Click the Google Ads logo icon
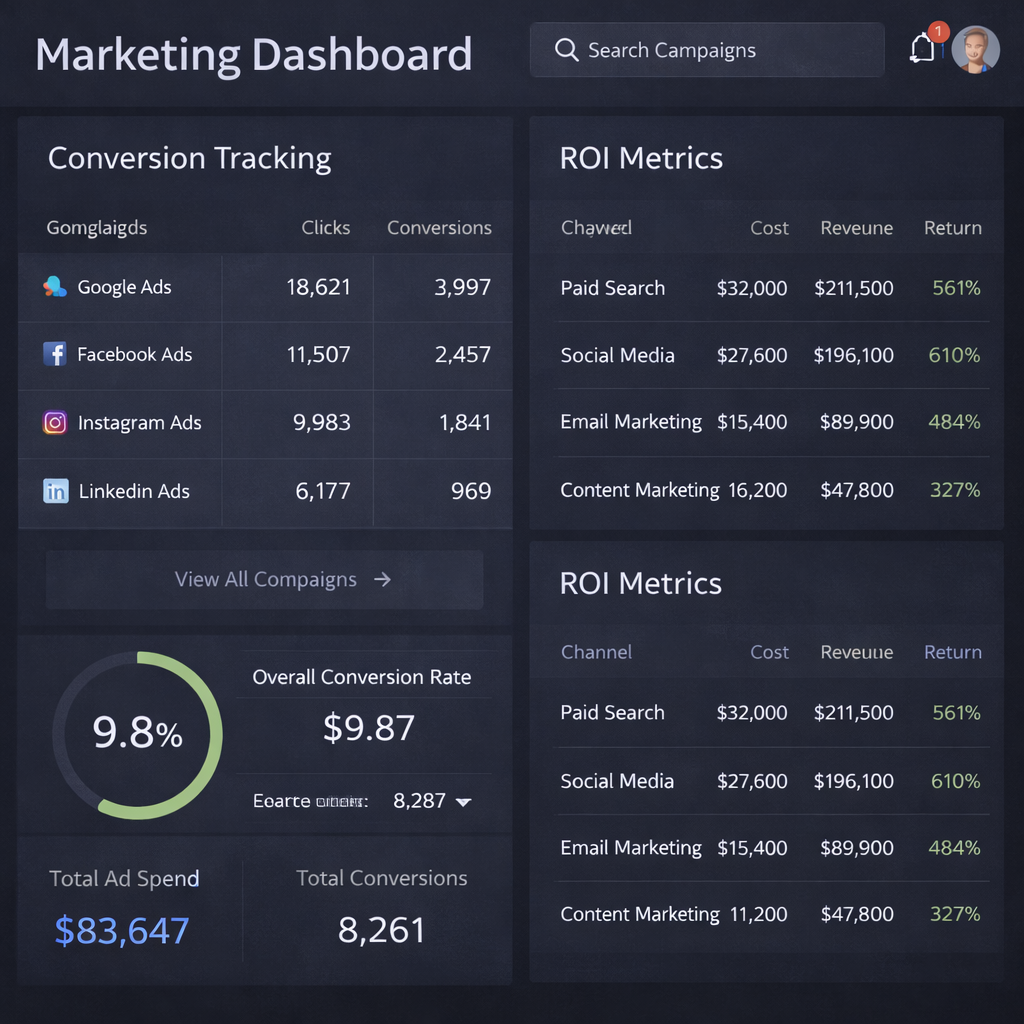 coord(55,287)
